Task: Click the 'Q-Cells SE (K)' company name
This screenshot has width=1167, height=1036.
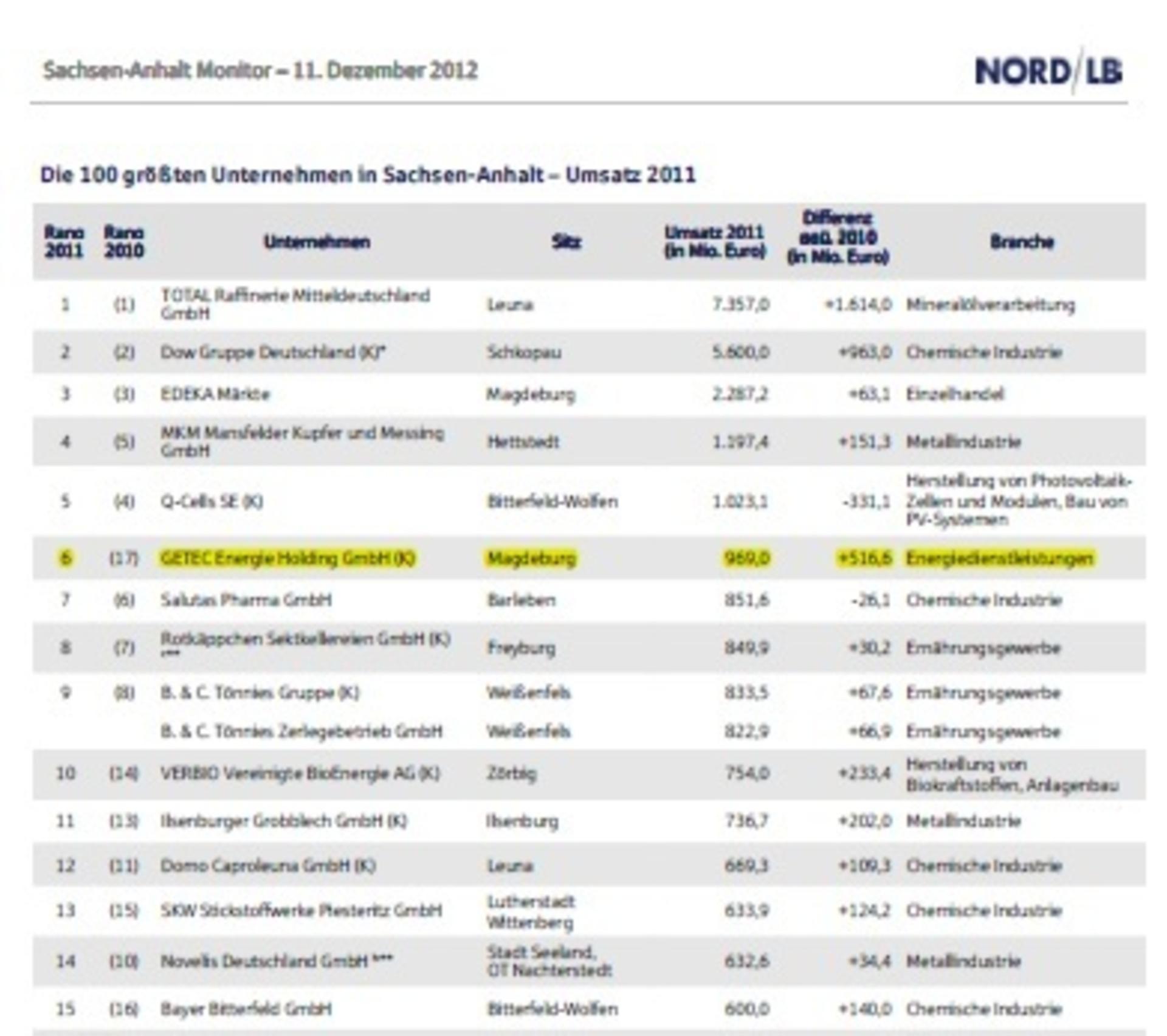Action: click(x=212, y=502)
